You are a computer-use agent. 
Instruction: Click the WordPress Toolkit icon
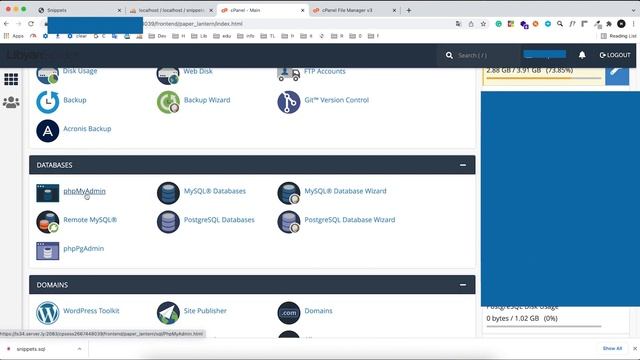pos(47,313)
